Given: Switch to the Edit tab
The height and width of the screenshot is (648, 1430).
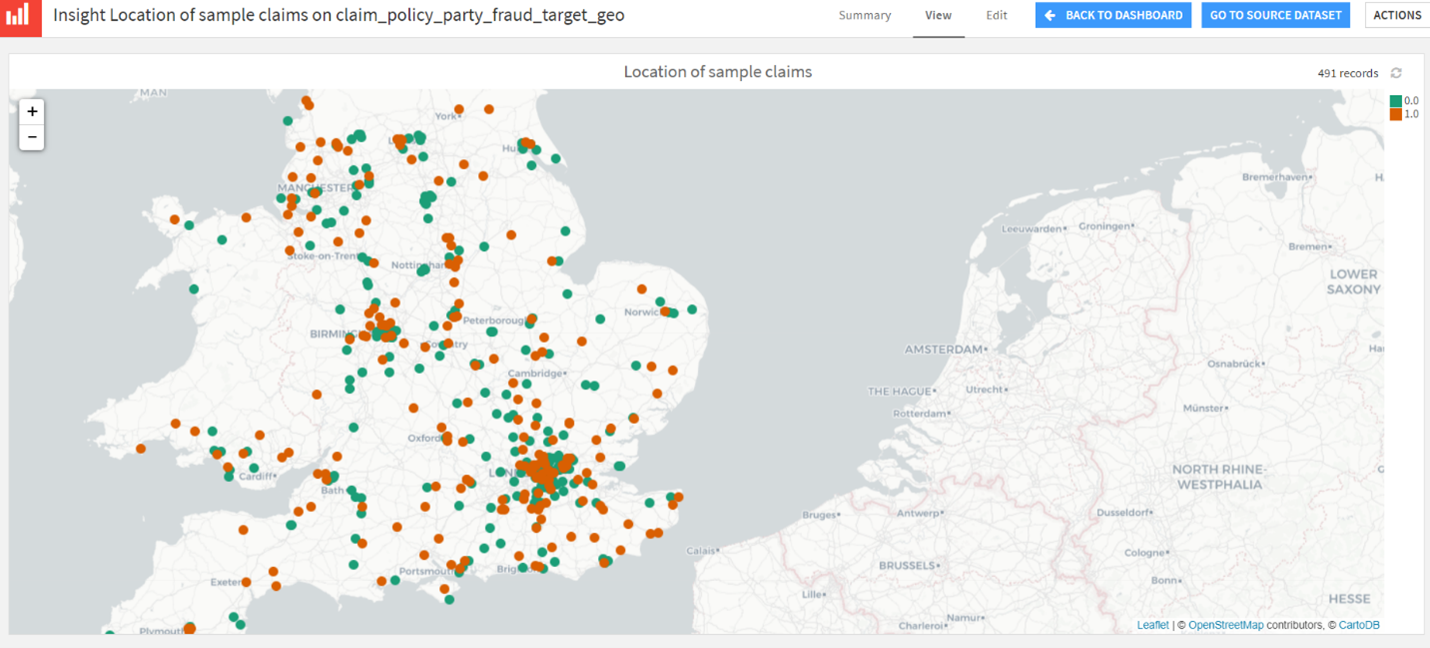Looking at the screenshot, I should point(996,16).
